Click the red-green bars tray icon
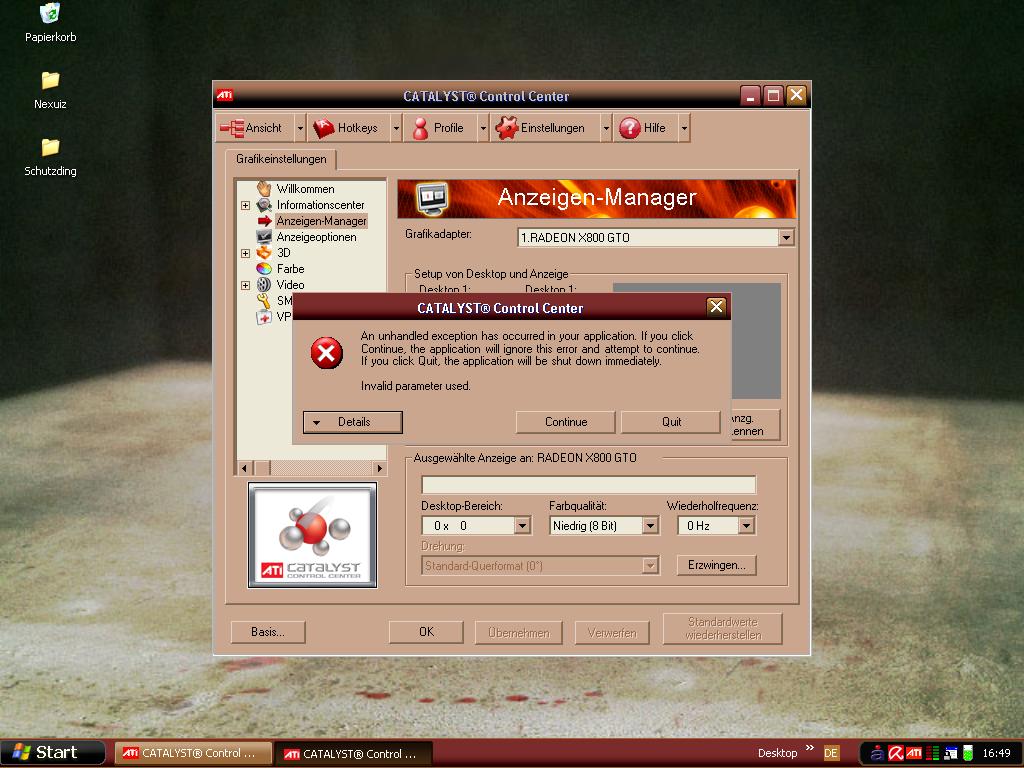 [932, 753]
